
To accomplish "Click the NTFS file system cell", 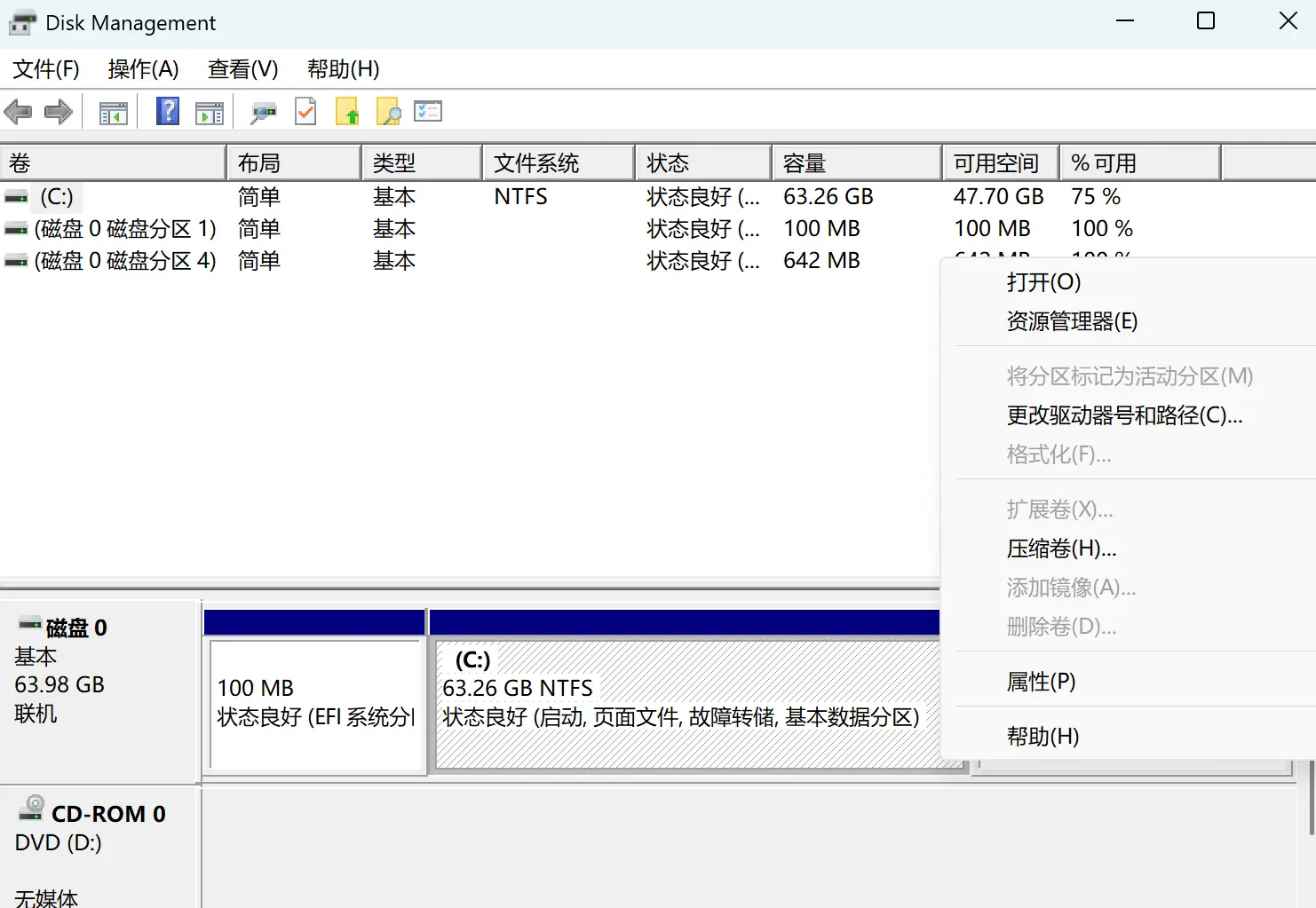I will tap(521, 197).
